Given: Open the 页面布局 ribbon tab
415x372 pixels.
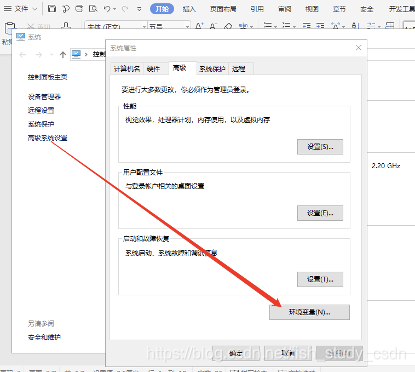Looking at the screenshot, I should click(x=223, y=9).
